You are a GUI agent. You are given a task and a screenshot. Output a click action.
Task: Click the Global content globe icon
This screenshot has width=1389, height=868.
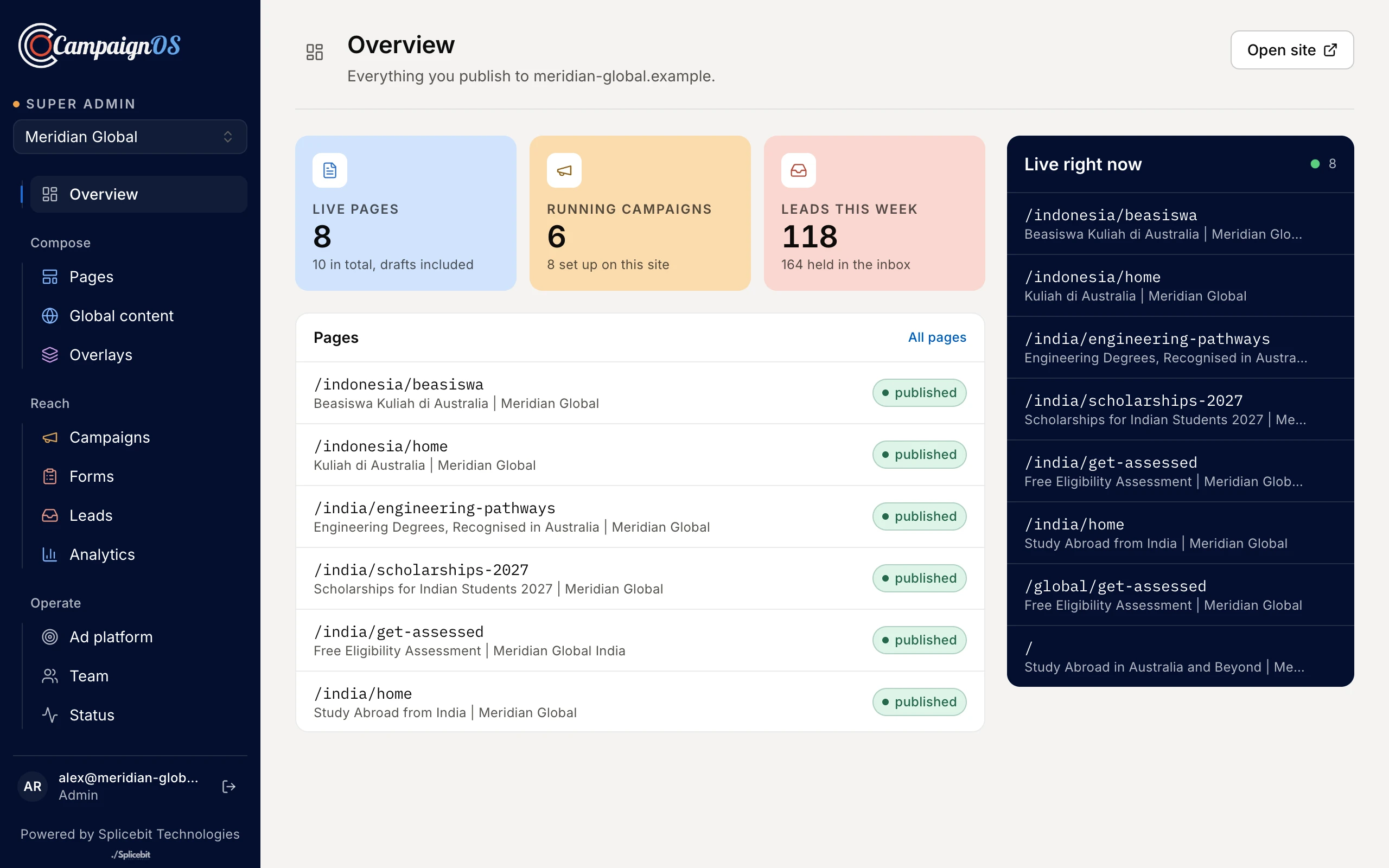[50, 316]
